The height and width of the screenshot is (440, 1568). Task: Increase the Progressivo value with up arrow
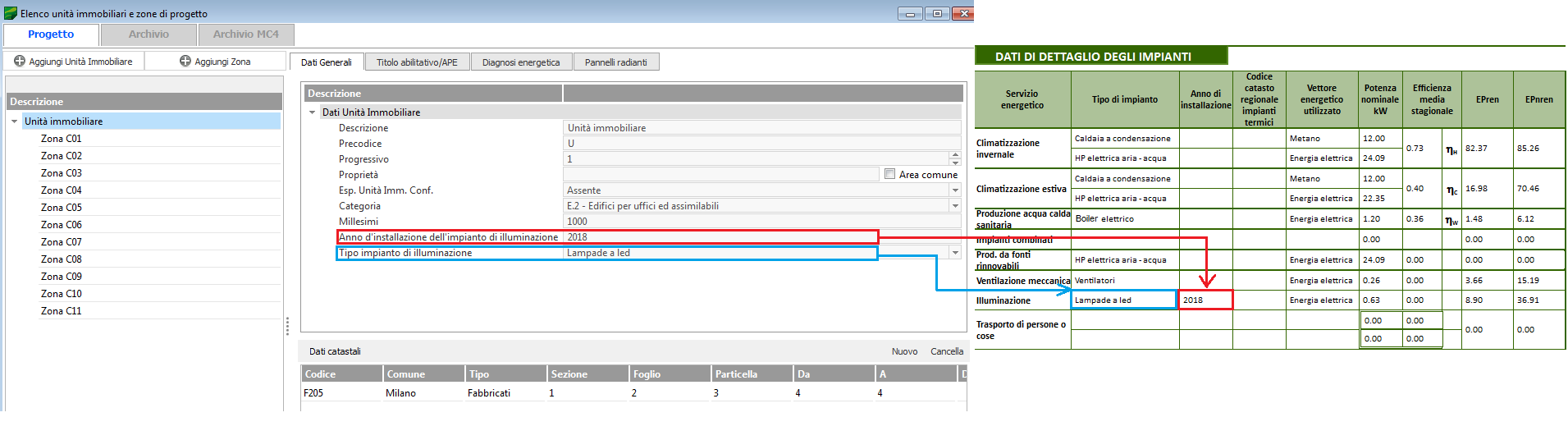pos(954,155)
